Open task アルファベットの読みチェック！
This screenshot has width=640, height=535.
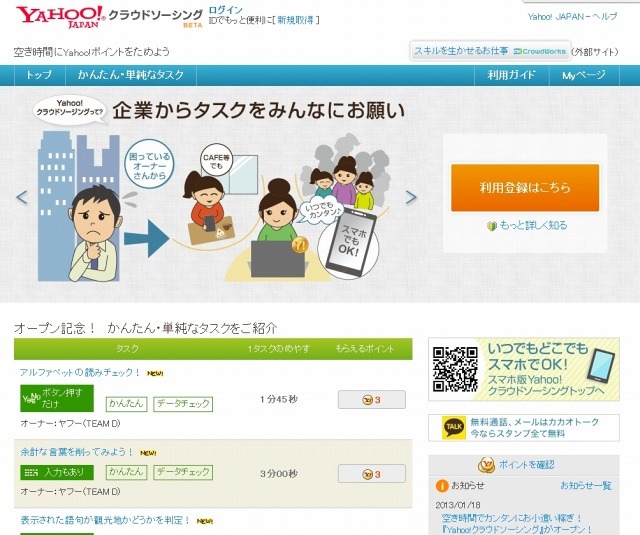(80, 373)
